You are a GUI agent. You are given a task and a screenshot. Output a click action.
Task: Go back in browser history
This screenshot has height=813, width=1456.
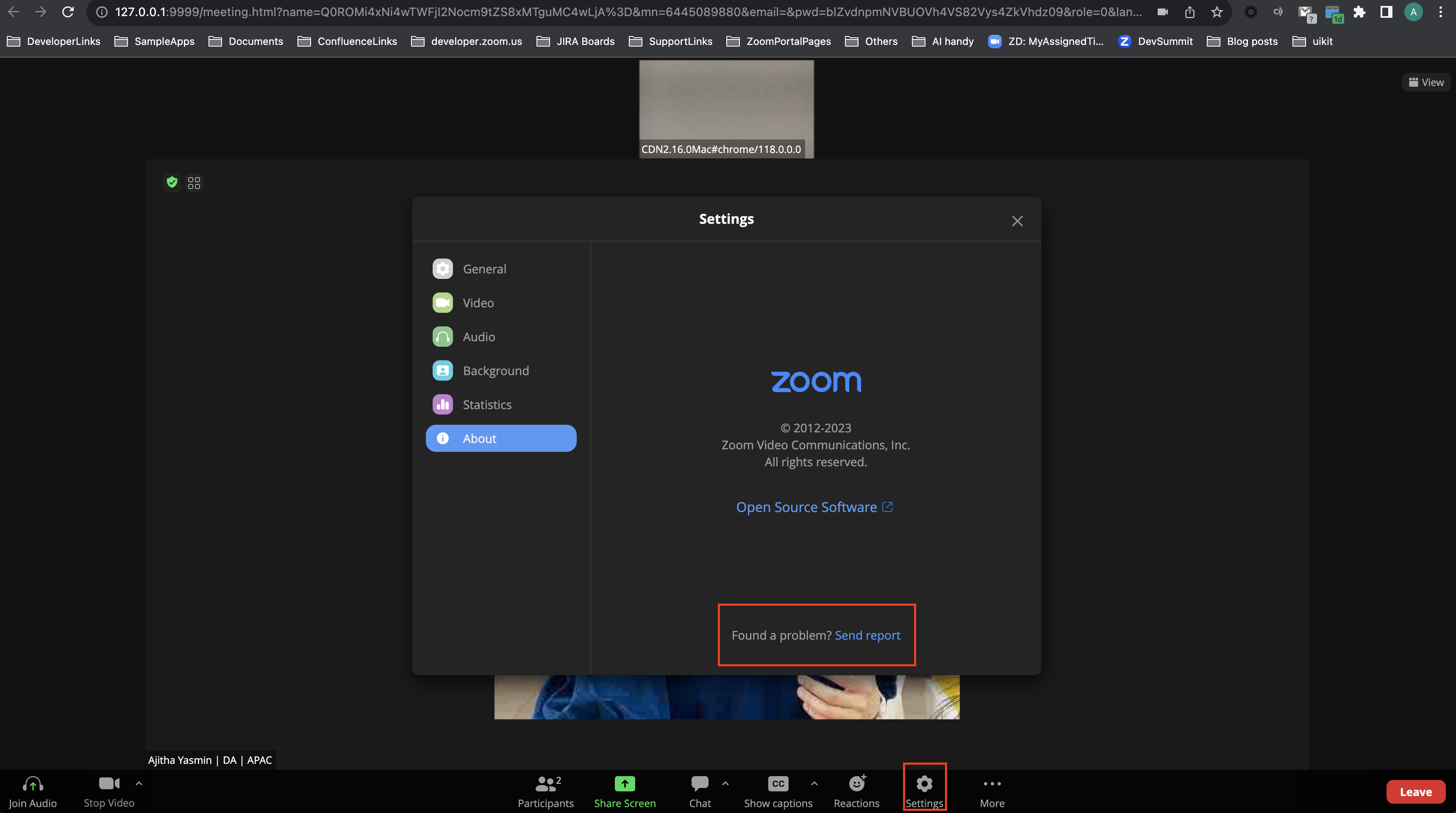tap(14, 12)
